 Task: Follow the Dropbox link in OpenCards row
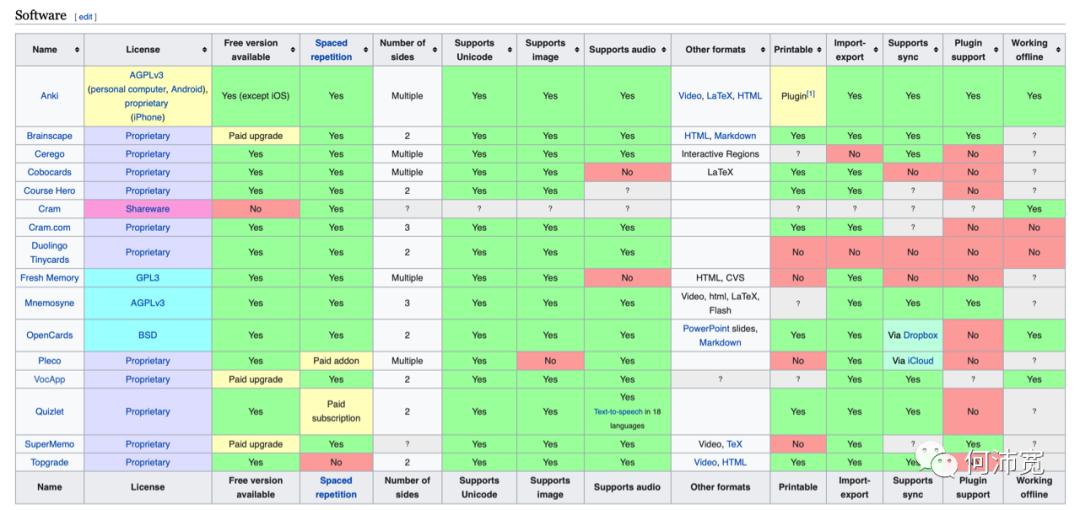[x=920, y=336]
